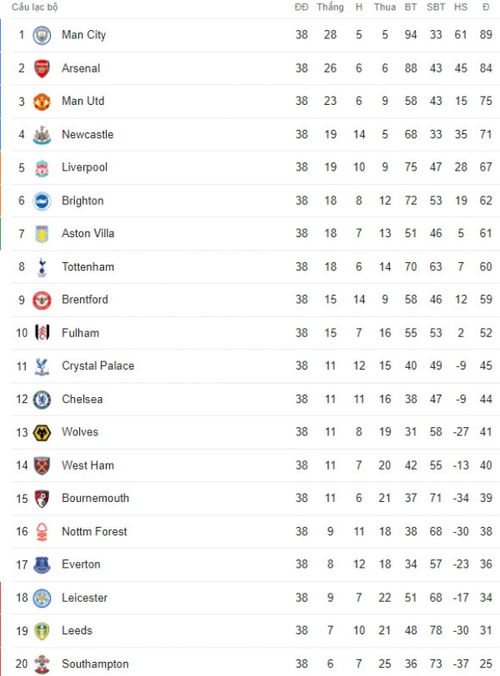The height and width of the screenshot is (676, 500).
Task: Click the Brighton club crest
Action: 42,201
